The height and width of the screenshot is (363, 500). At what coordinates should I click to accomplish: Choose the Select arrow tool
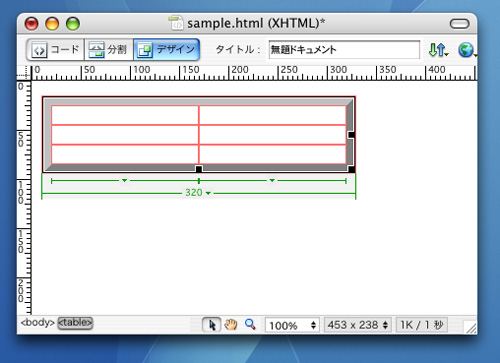[211, 324]
